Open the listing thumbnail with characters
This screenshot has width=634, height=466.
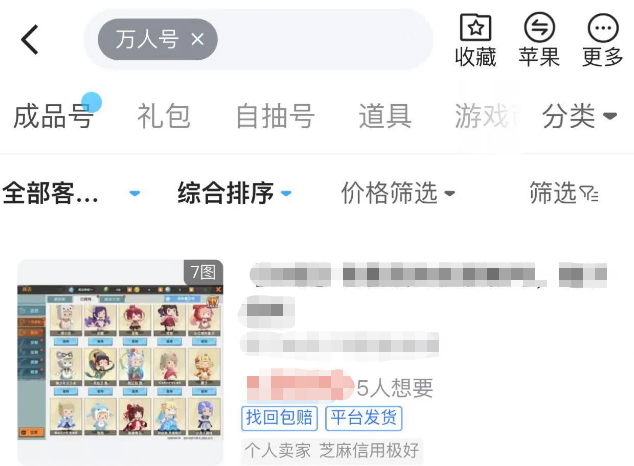pyautogui.click(x=120, y=363)
